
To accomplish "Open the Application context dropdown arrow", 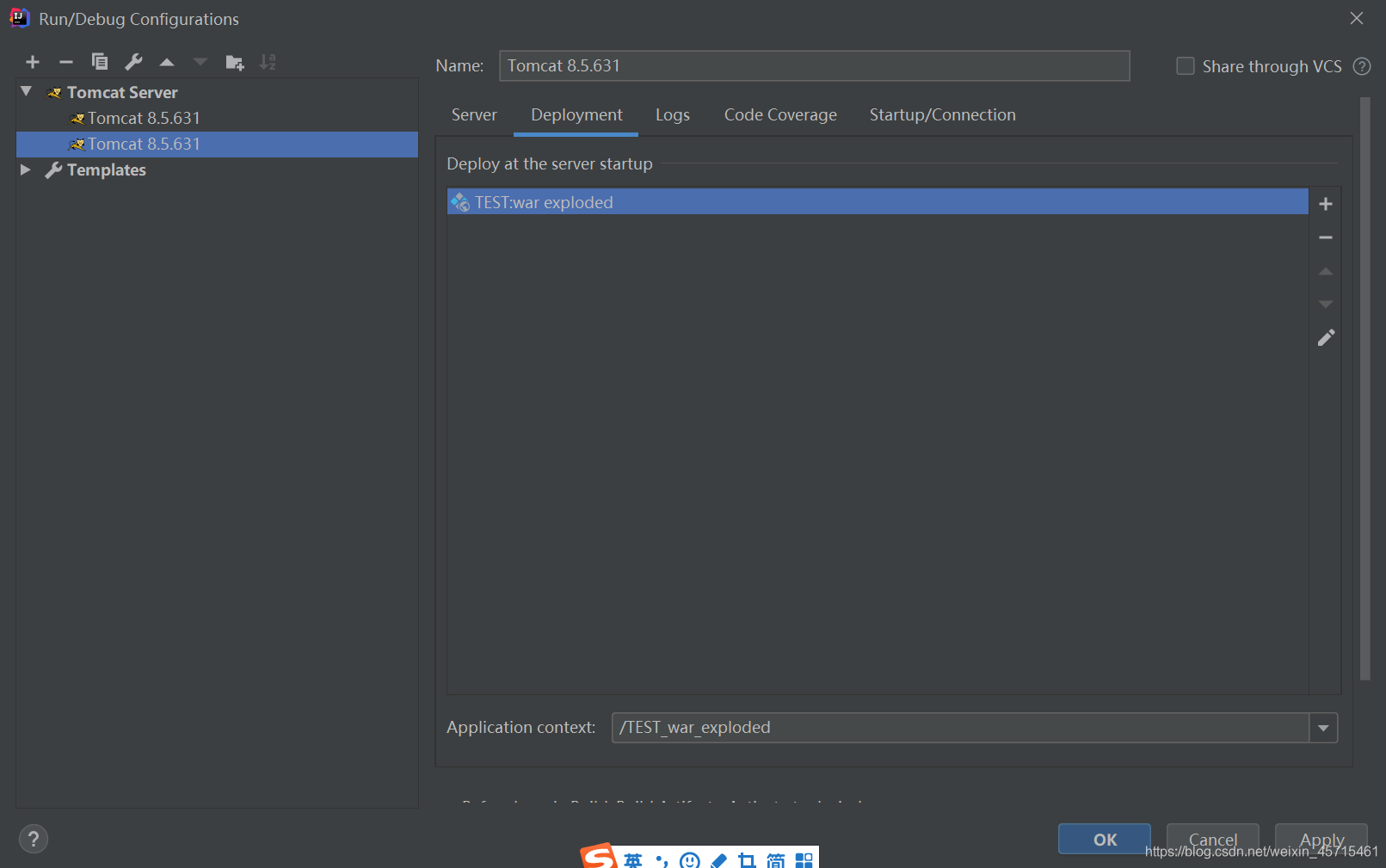I will (1323, 728).
